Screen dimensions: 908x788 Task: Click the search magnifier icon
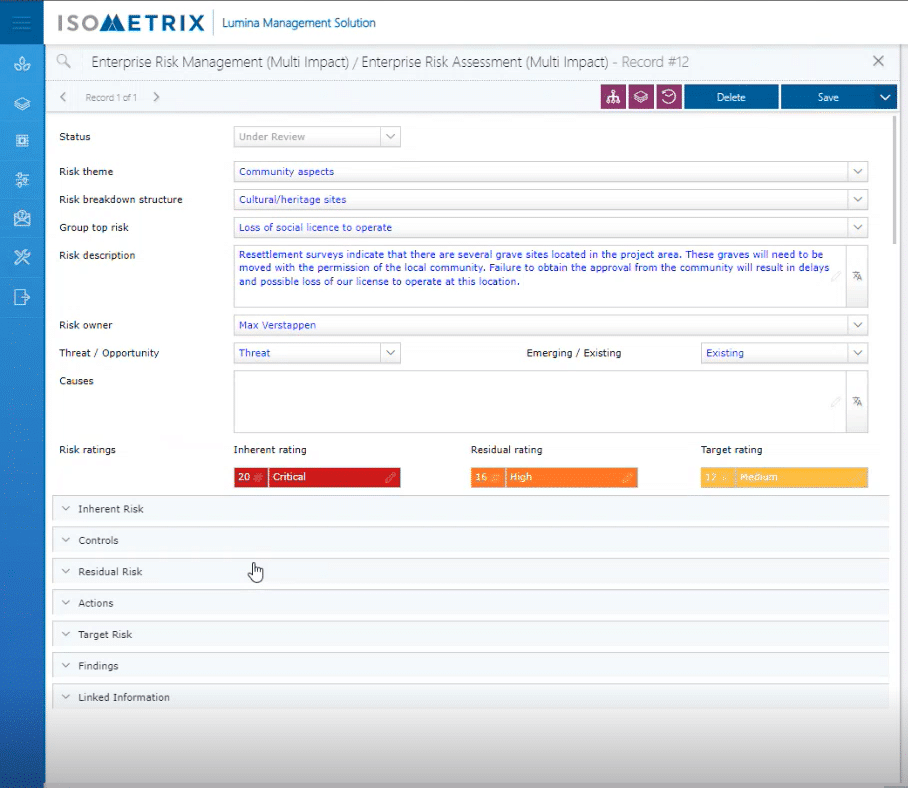coord(64,62)
